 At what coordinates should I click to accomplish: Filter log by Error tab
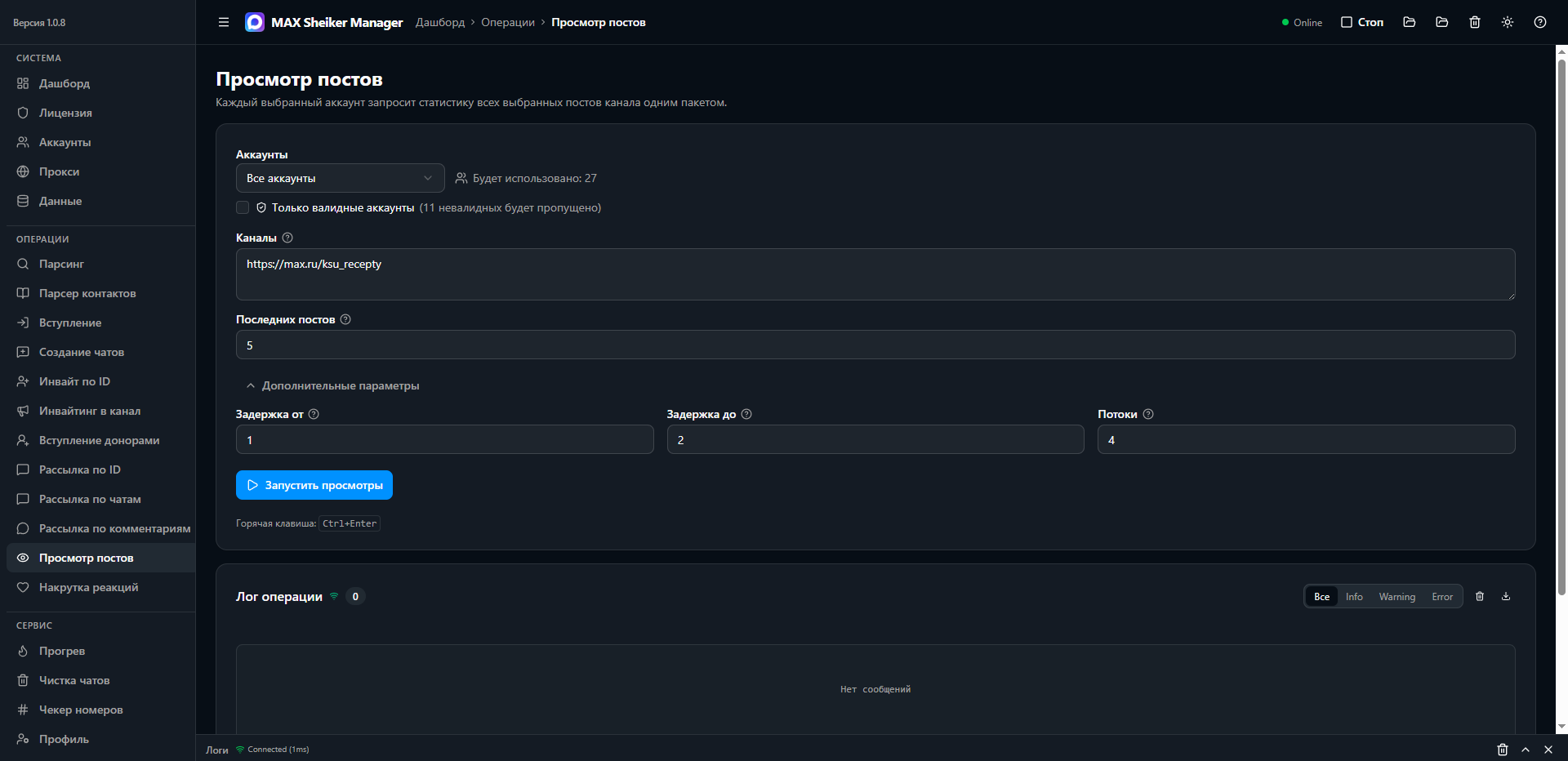tap(1442, 597)
